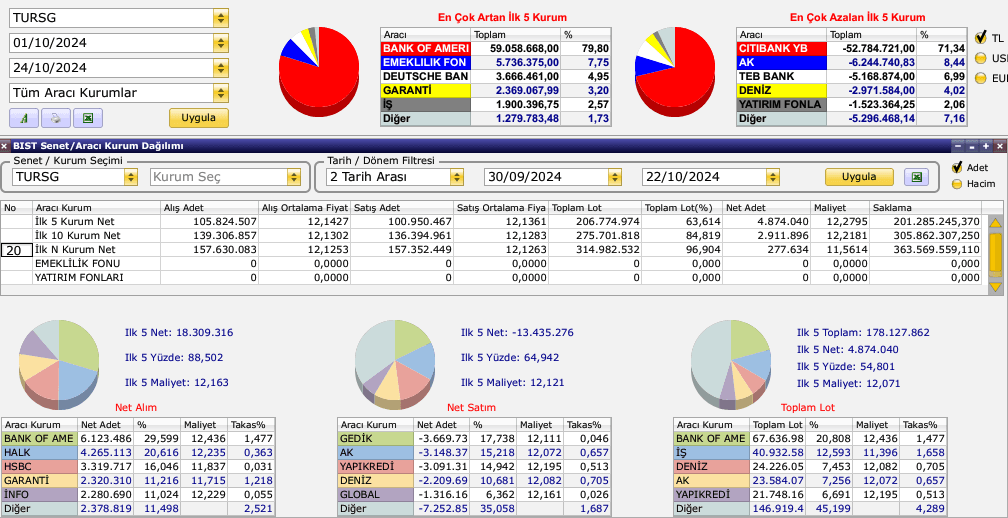1008x518 pixels.
Task: Click the Net Satım pie chart
Action: [395, 364]
